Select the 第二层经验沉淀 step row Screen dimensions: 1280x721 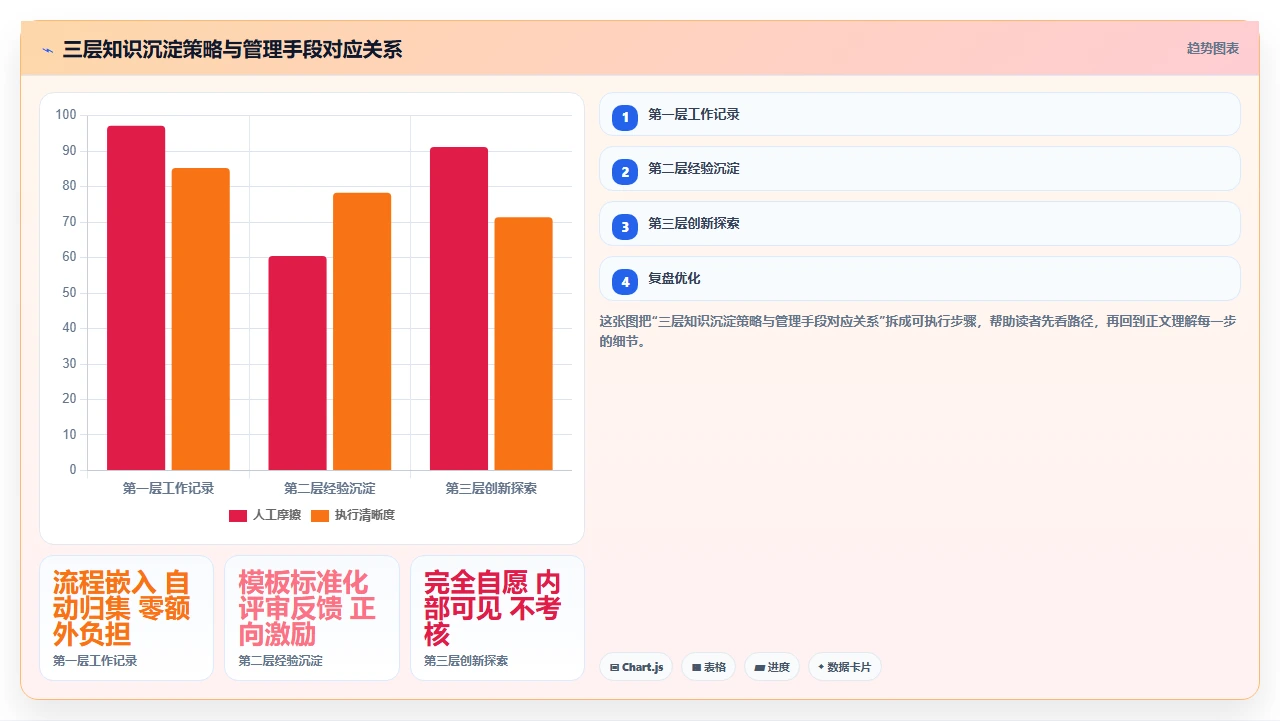pyautogui.click(x=920, y=169)
